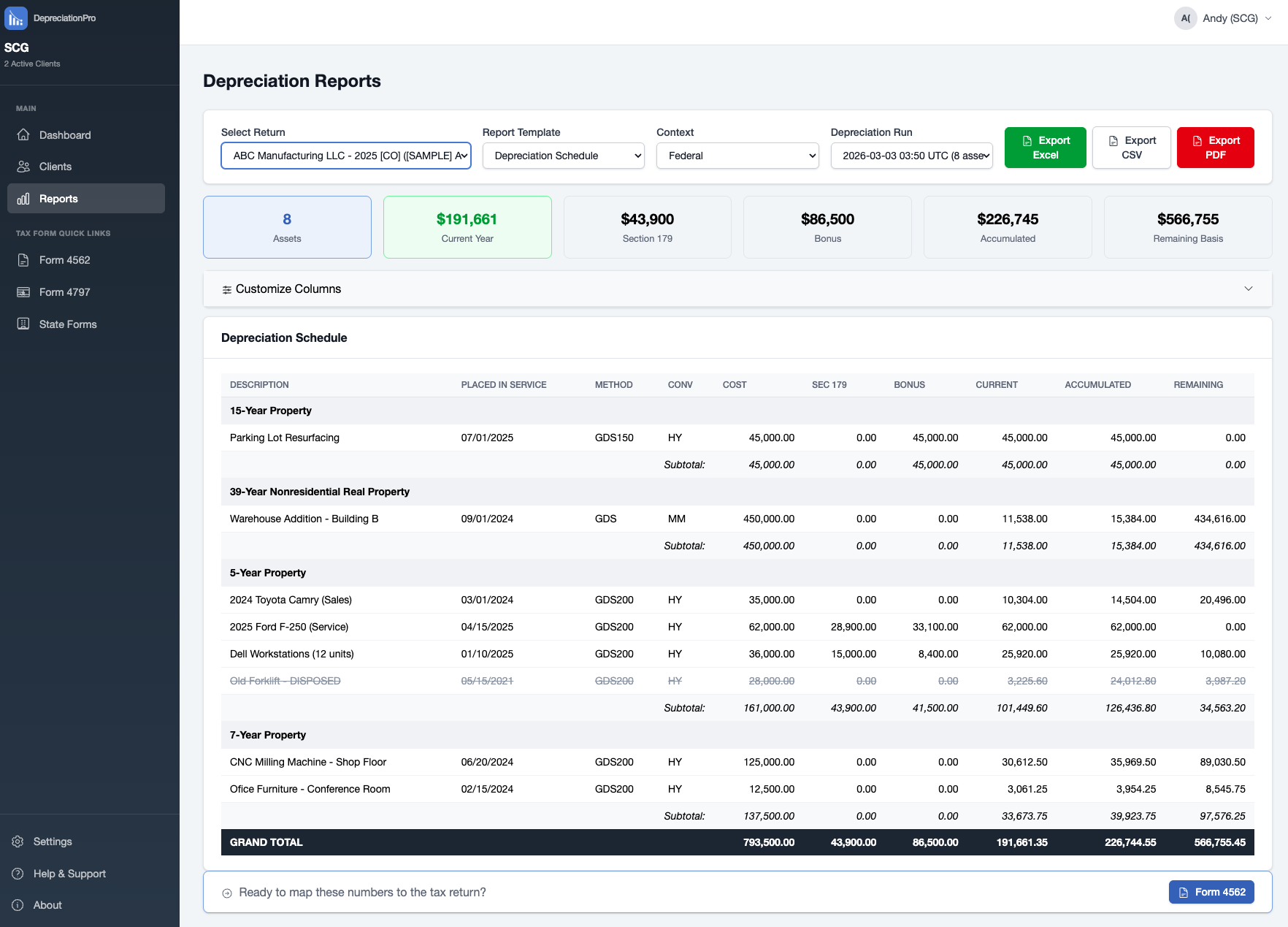This screenshot has width=1288, height=927.
Task: Click the ACCUMULATED column header
Action: coord(1097,385)
